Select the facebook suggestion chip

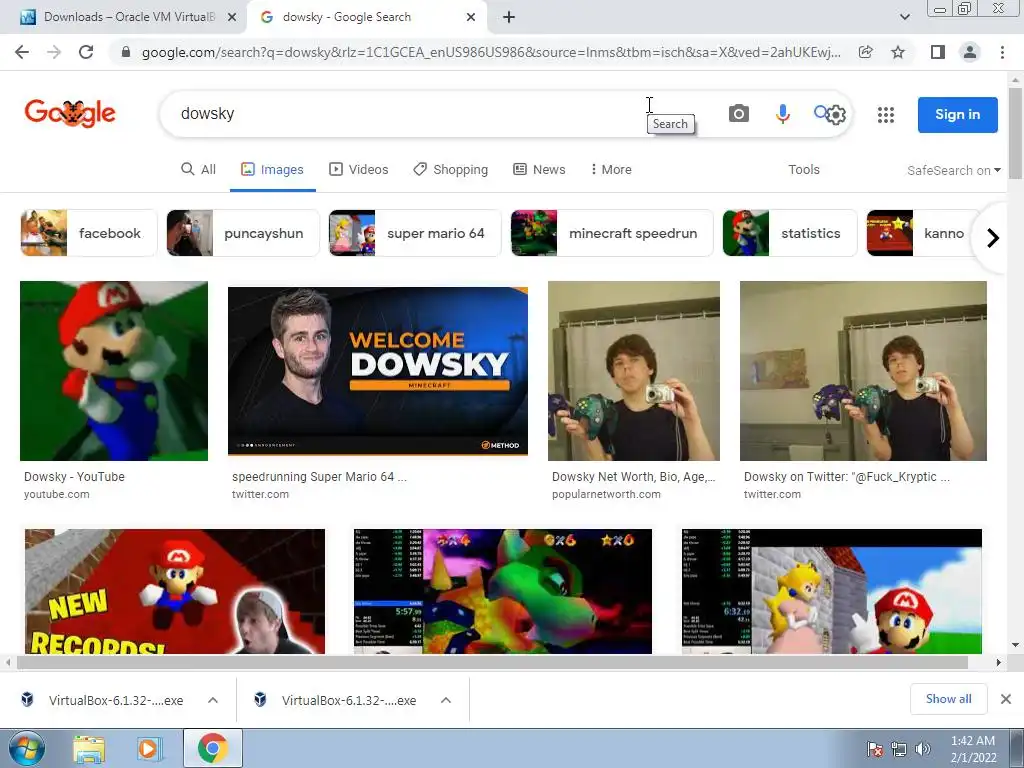click(x=89, y=233)
